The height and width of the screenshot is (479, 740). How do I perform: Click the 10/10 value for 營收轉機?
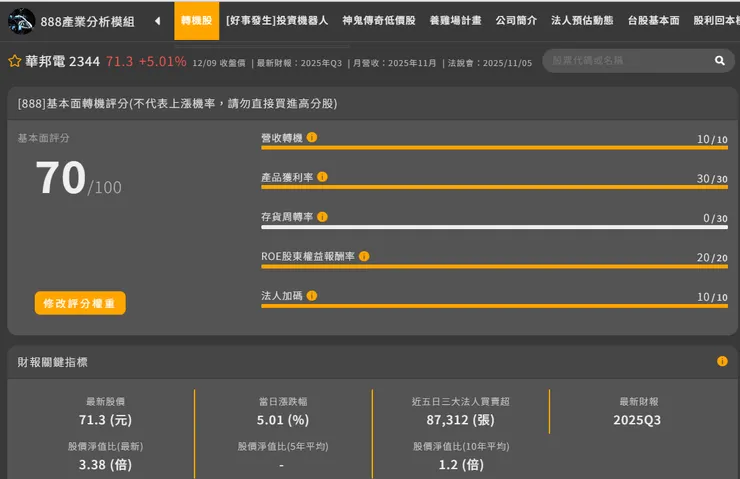[712, 139]
